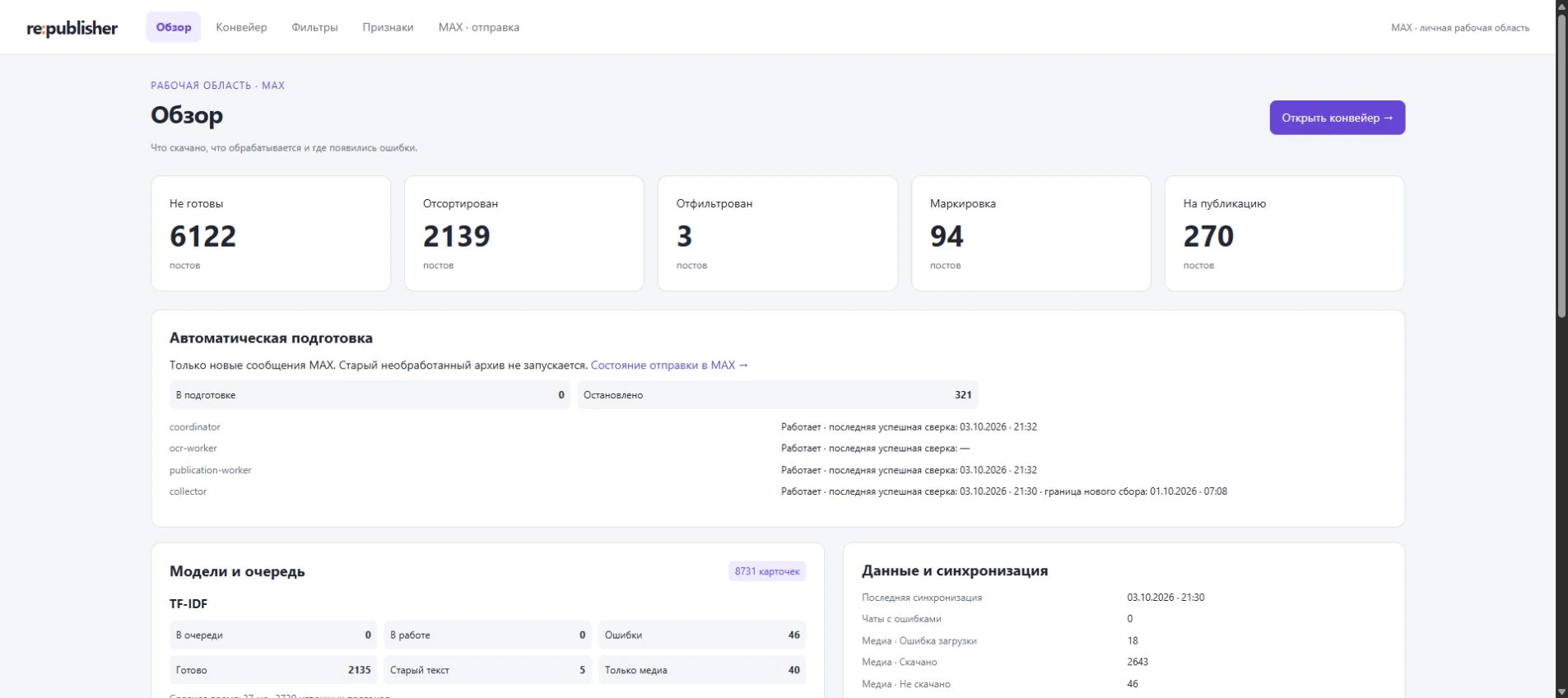Click the Чаты с ошибками label

(x=901, y=619)
